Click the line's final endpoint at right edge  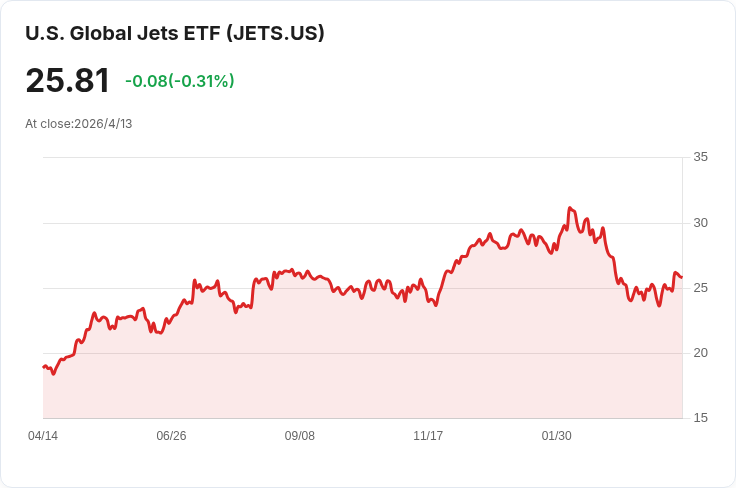[682, 277]
